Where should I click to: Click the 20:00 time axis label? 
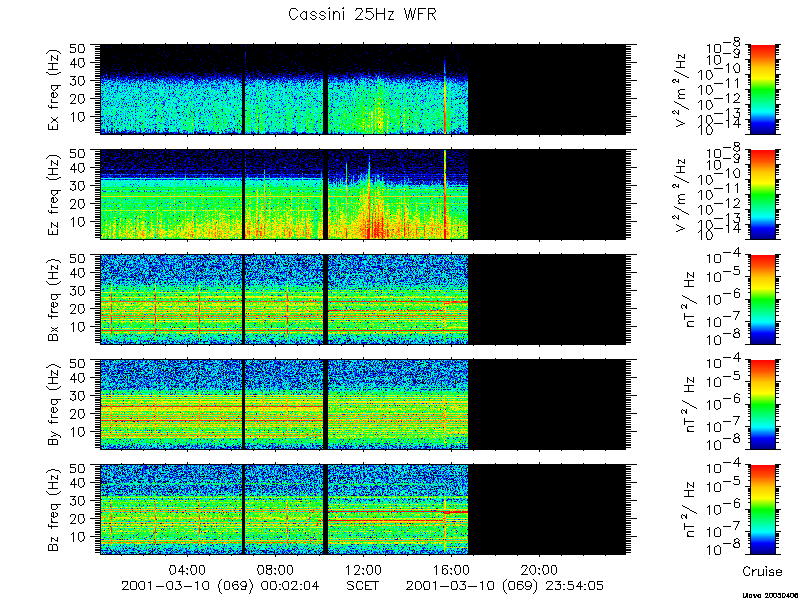(539, 570)
